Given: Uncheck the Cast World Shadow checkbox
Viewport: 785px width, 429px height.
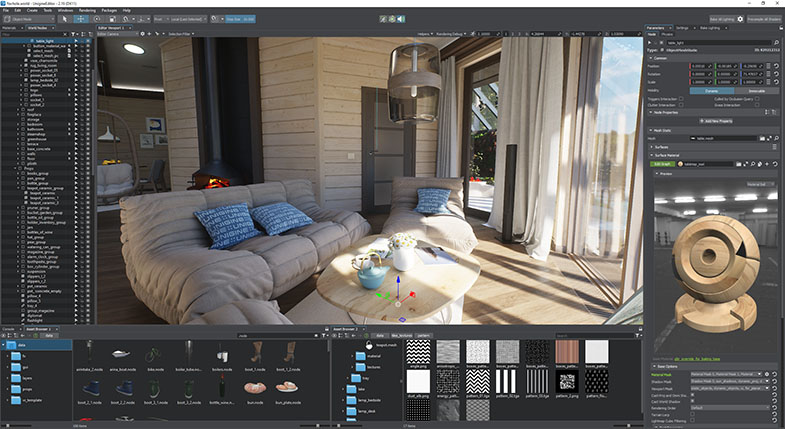Looking at the screenshot, I should tap(692, 401).
